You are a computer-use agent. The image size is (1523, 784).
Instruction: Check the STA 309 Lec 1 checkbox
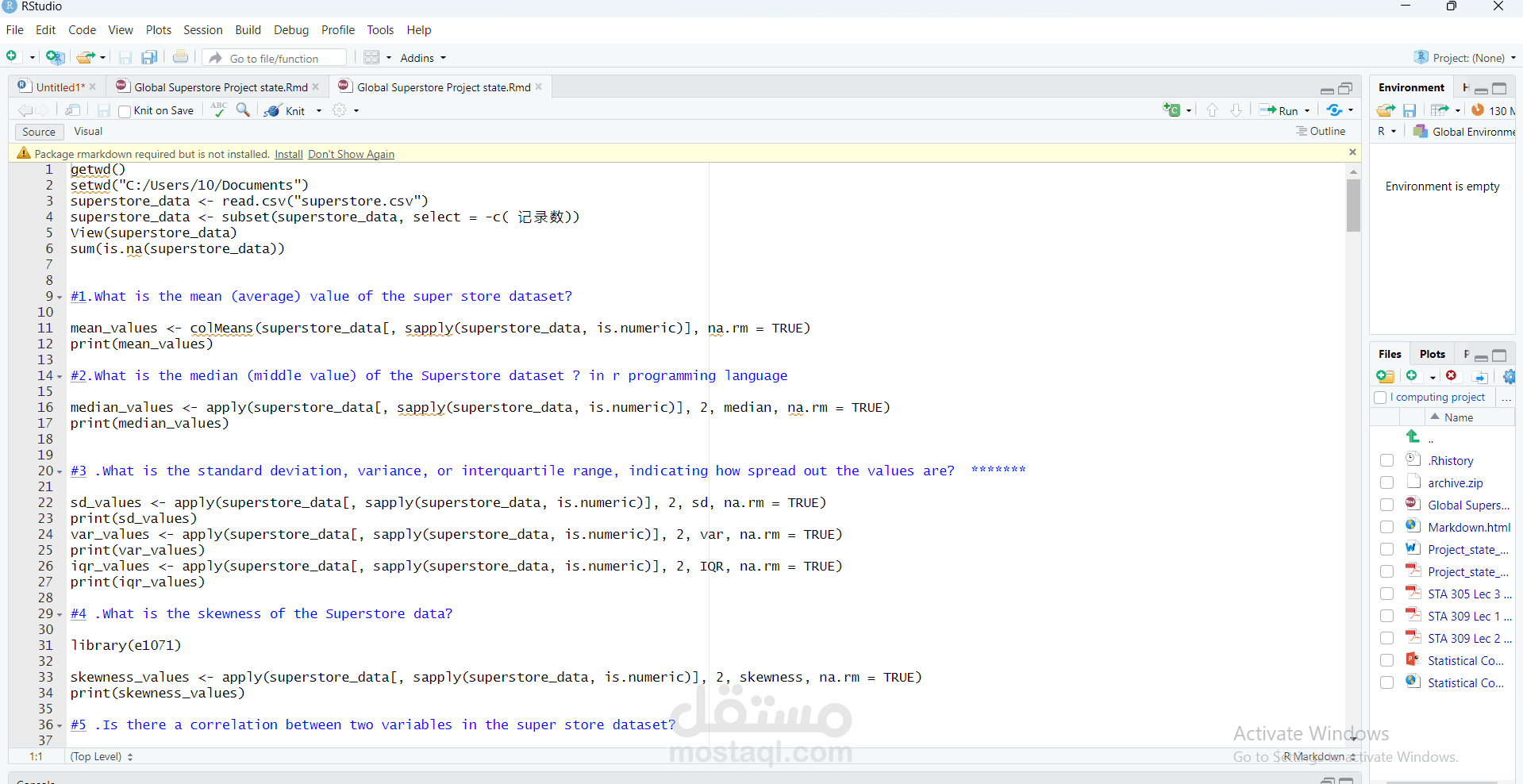pyautogui.click(x=1386, y=617)
